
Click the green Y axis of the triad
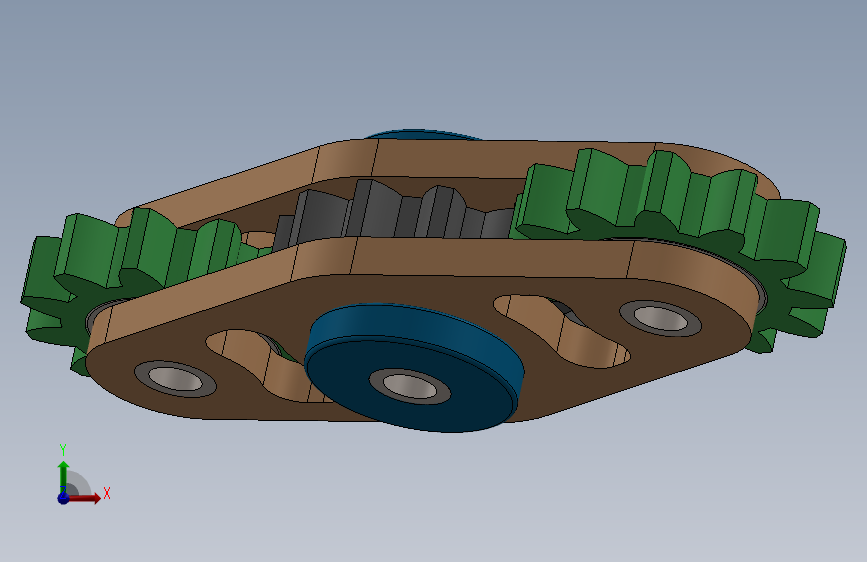tap(63, 476)
